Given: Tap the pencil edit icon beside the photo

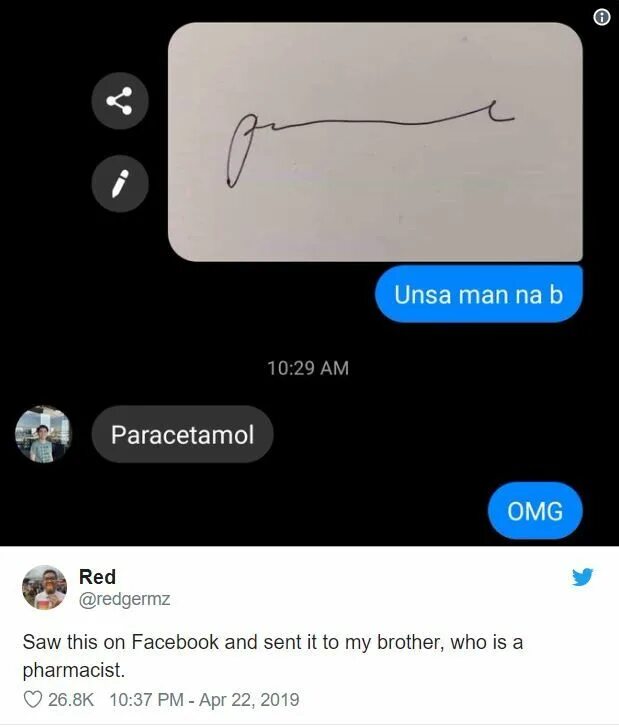Looking at the screenshot, I should (x=120, y=183).
